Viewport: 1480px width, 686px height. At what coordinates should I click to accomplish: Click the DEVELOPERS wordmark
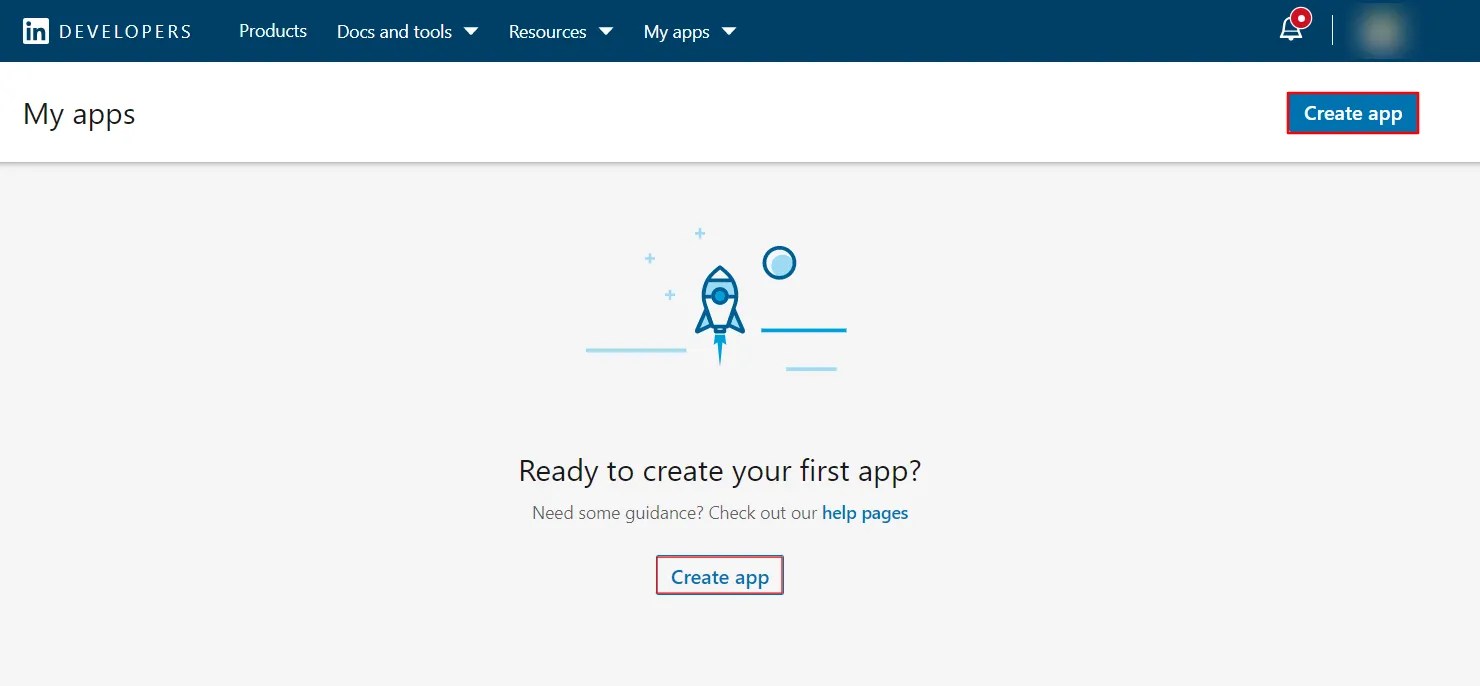click(124, 31)
